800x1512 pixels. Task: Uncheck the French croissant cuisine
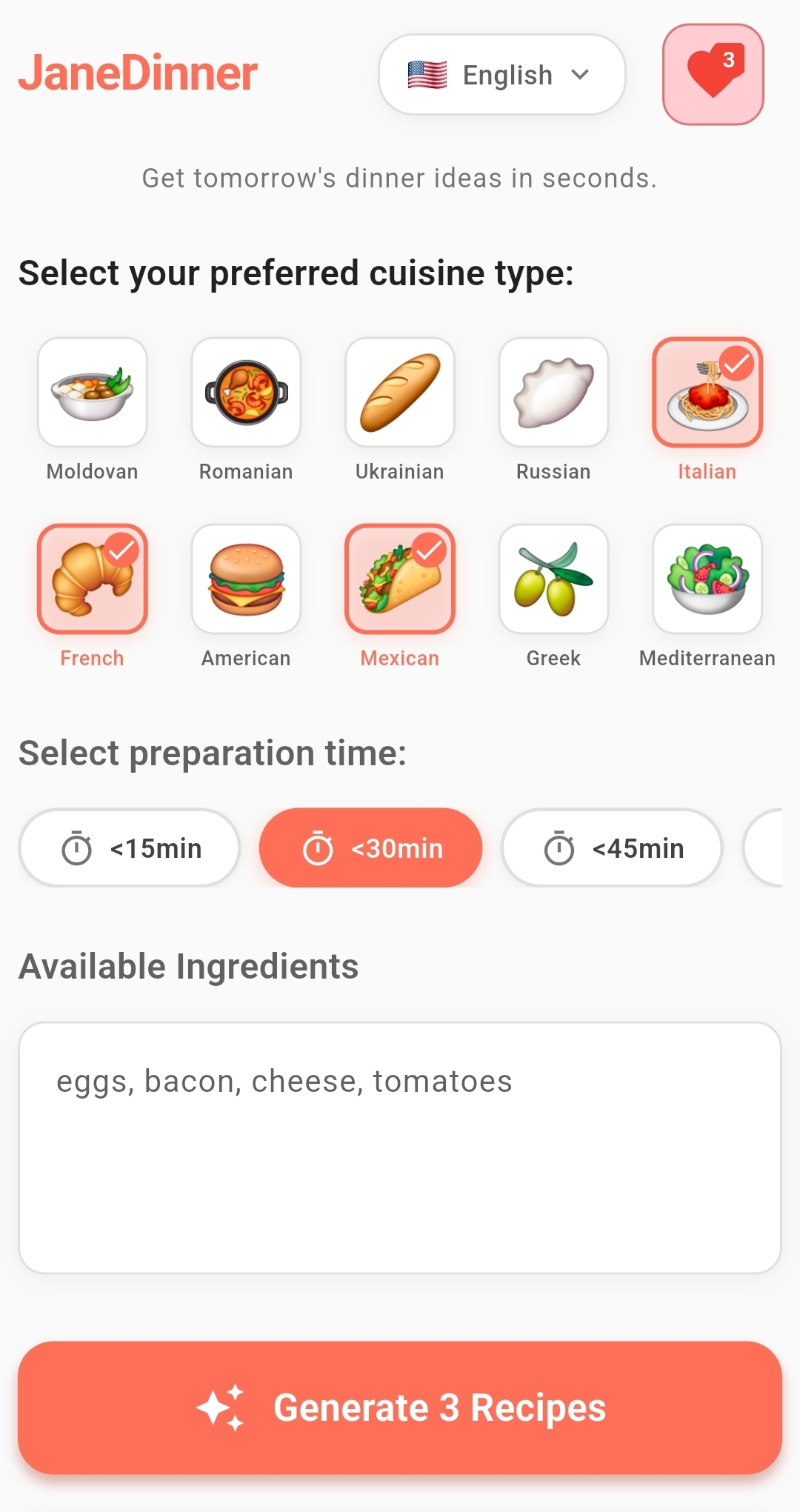tap(93, 579)
